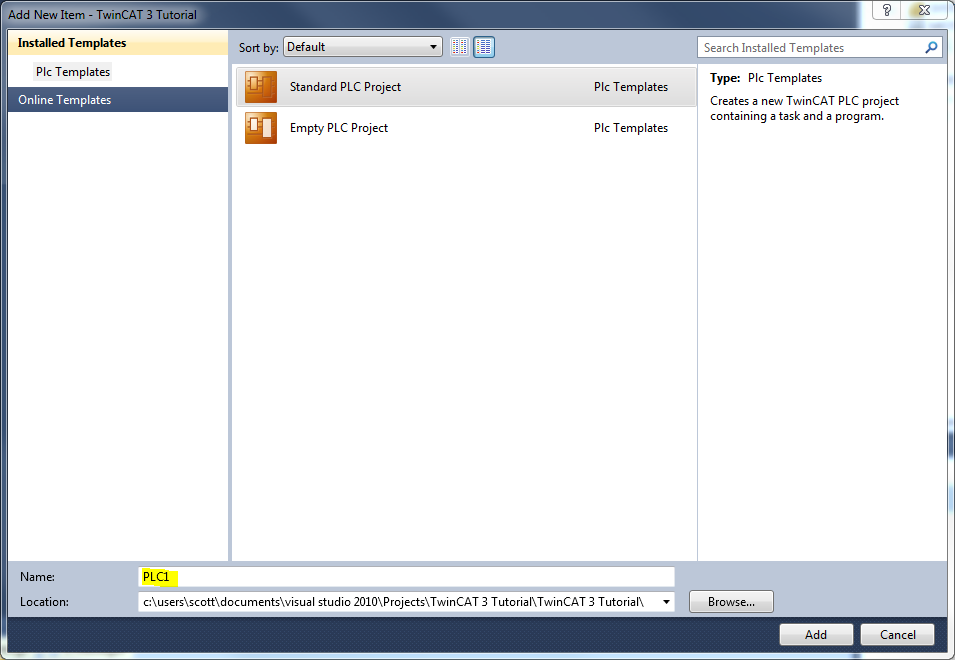Switch to medium icons list view
The image size is (955, 660).
point(484,47)
